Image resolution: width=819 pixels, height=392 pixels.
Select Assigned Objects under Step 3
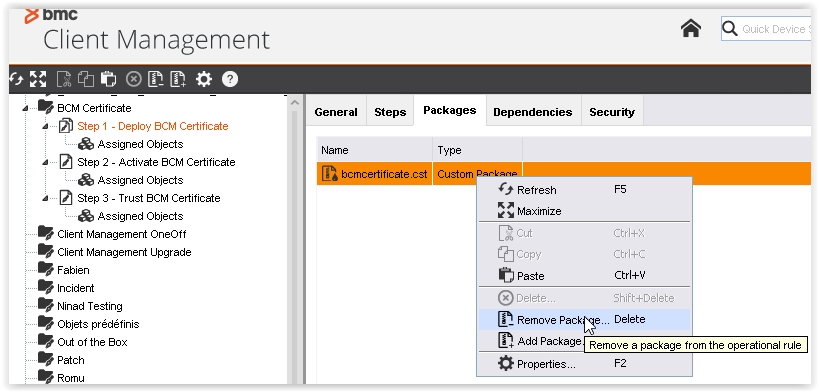click(140, 216)
